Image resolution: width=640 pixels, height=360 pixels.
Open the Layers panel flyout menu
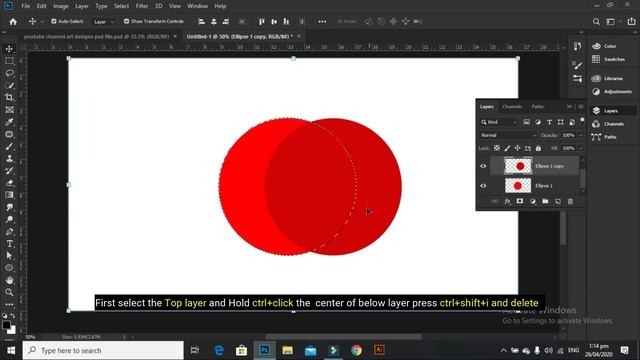click(581, 107)
